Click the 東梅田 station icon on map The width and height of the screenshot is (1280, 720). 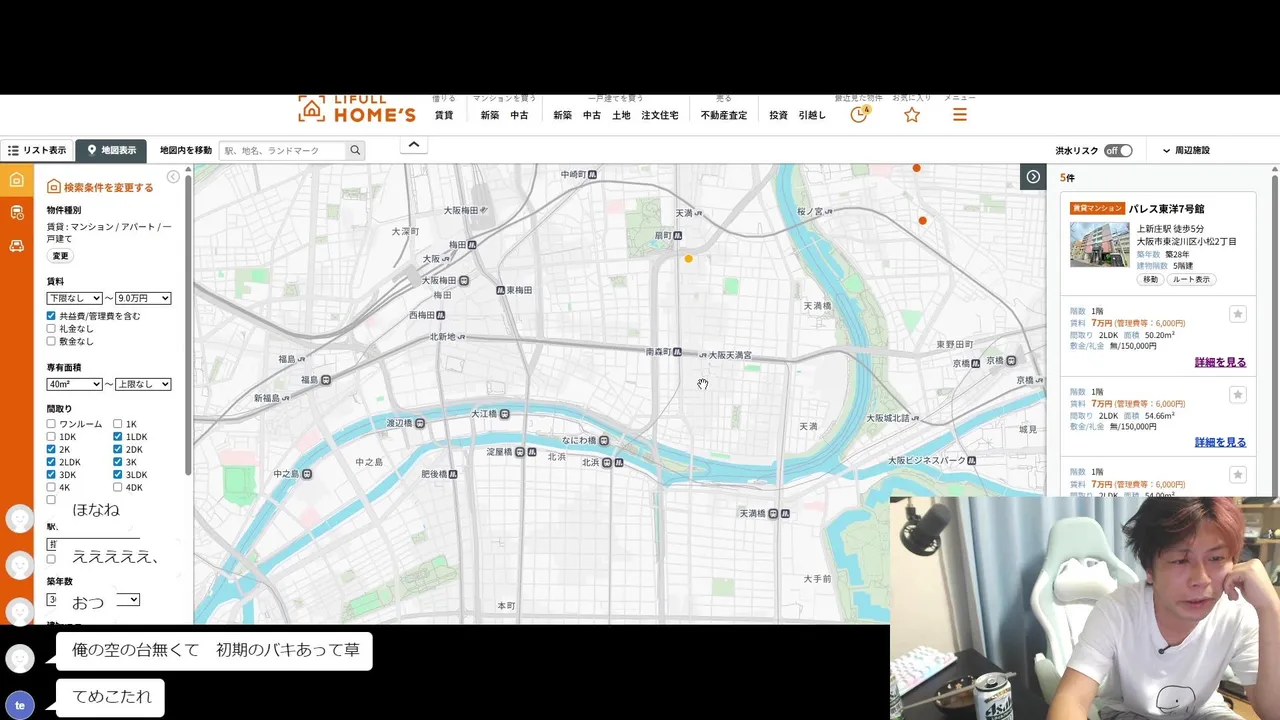tap(500, 290)
